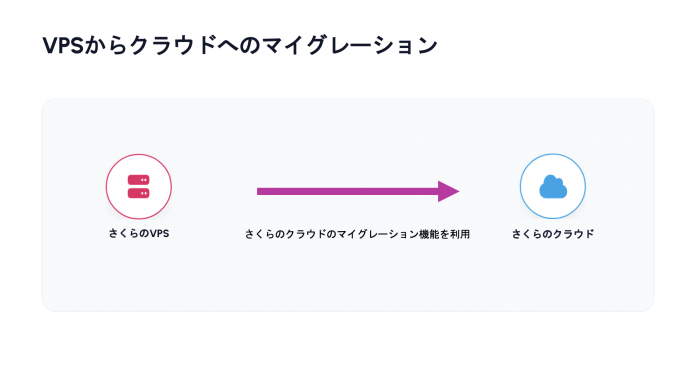Click the VPSからクラウドへのマイグレーション heading

(x=240, y=46)
